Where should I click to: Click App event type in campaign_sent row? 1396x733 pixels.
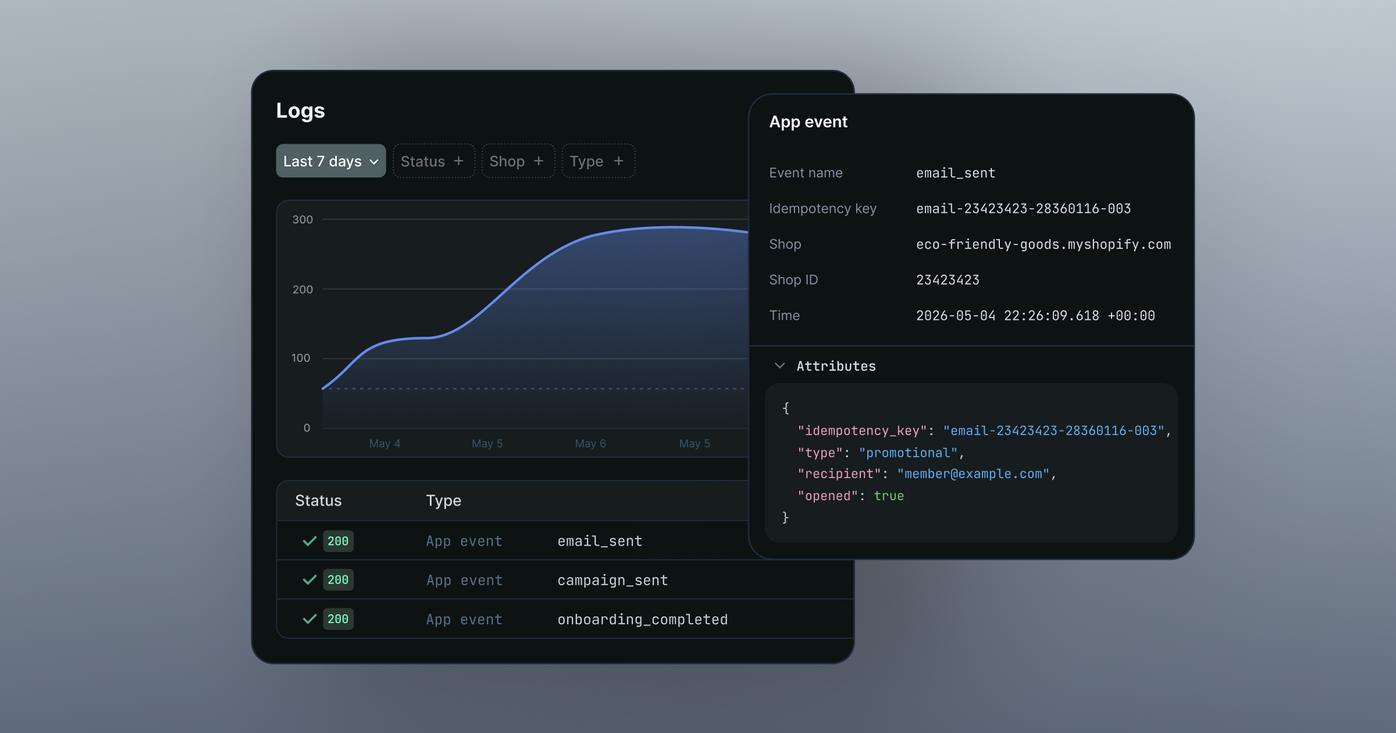(x=464, y=580)
